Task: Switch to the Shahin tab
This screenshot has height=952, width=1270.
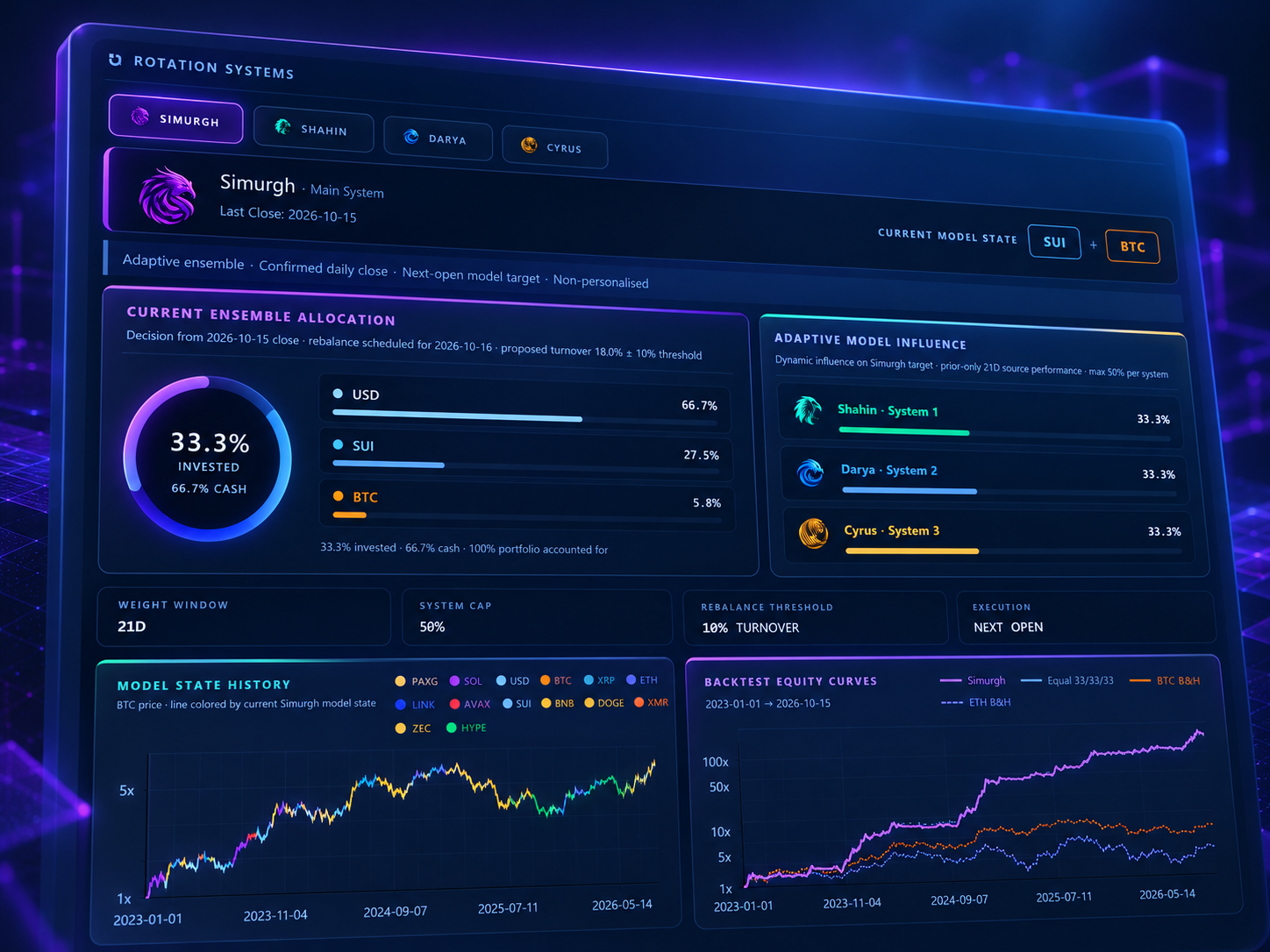Action: 313,130
